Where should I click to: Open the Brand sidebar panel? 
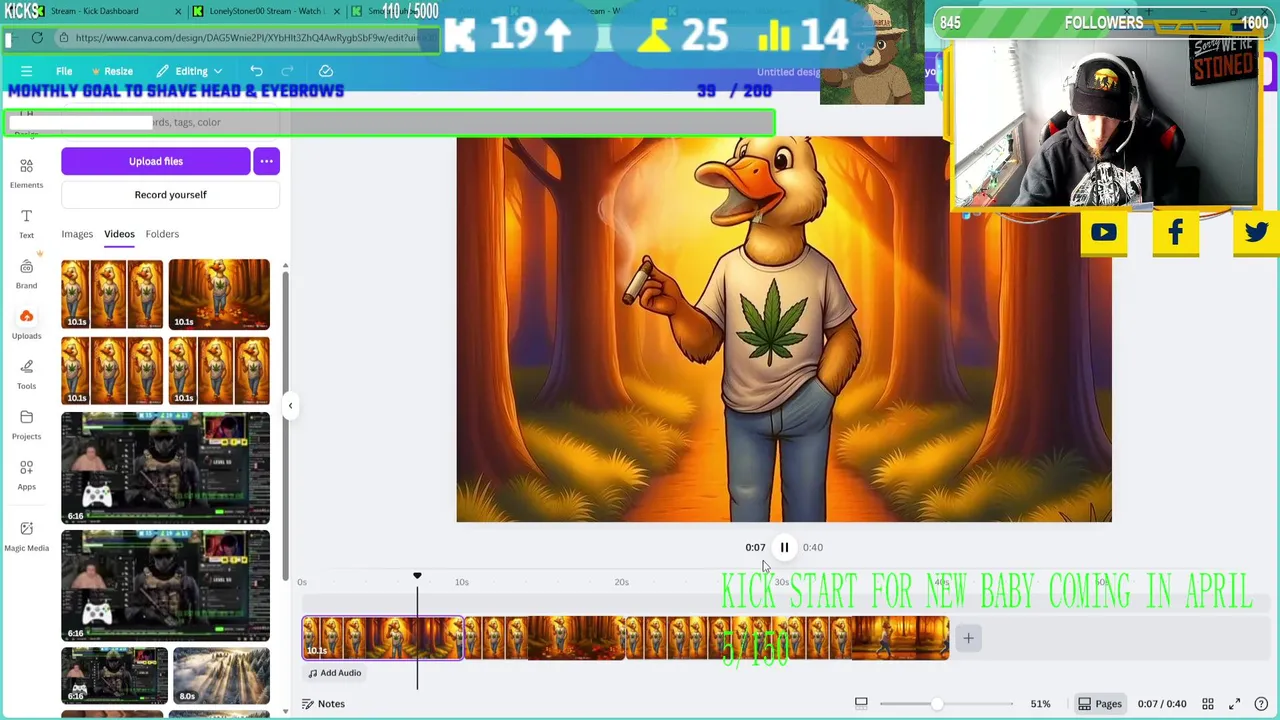(x=26, y=273)
